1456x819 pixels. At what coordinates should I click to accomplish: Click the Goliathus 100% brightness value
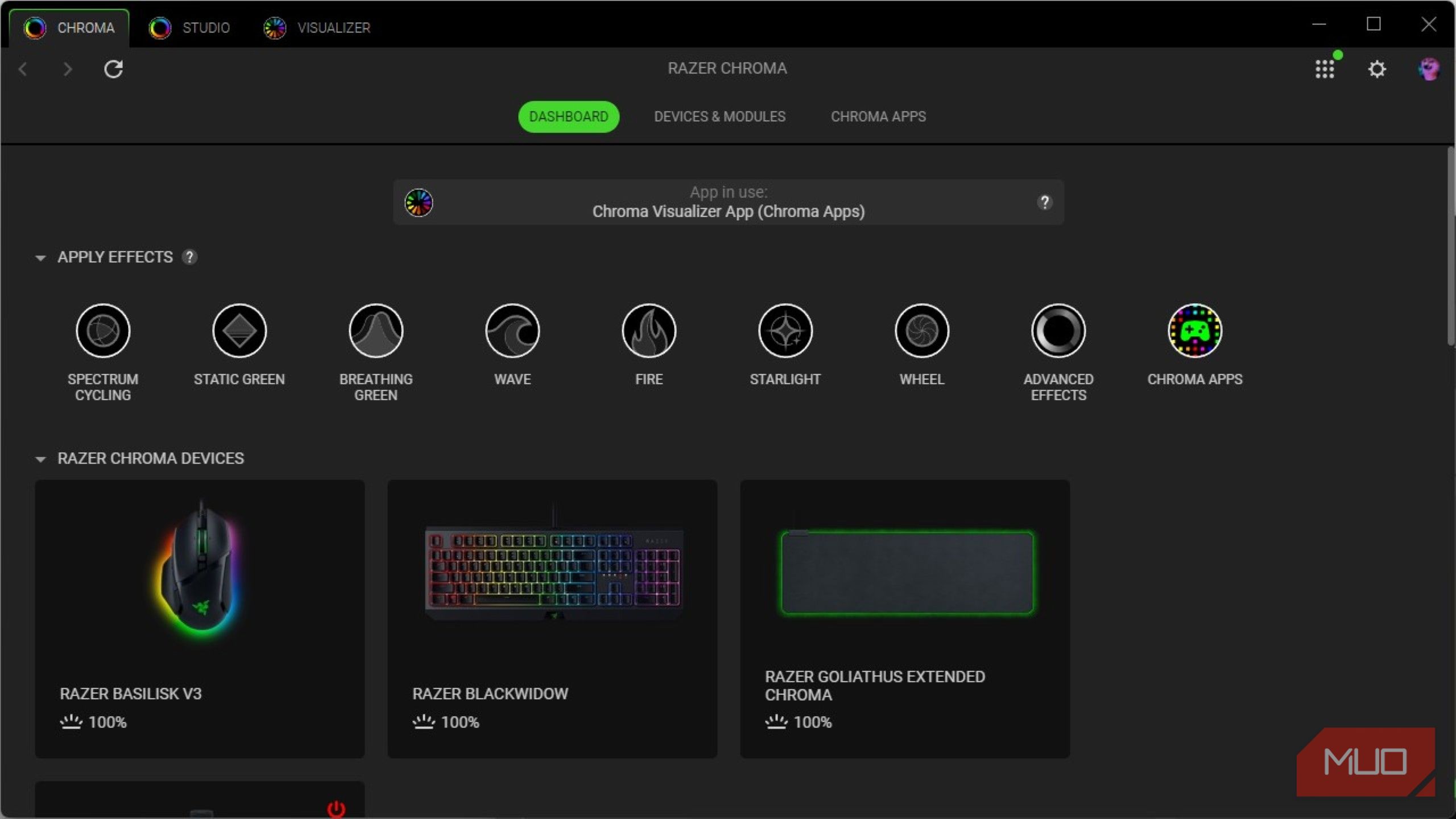pyautogui.click(x=813, y=722)
